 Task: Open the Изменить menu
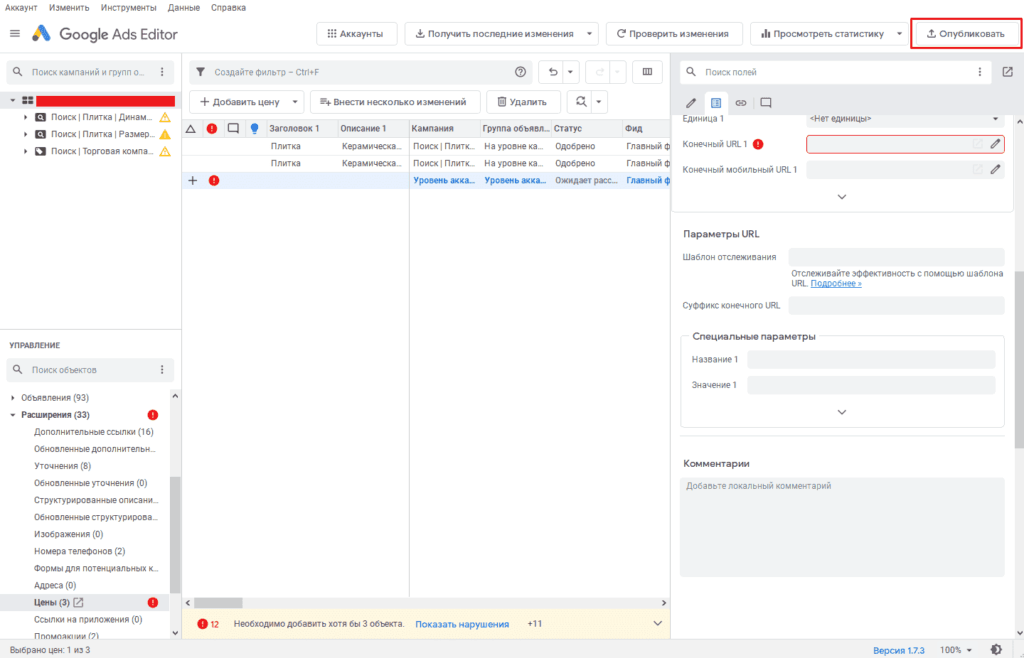point(69,8)
